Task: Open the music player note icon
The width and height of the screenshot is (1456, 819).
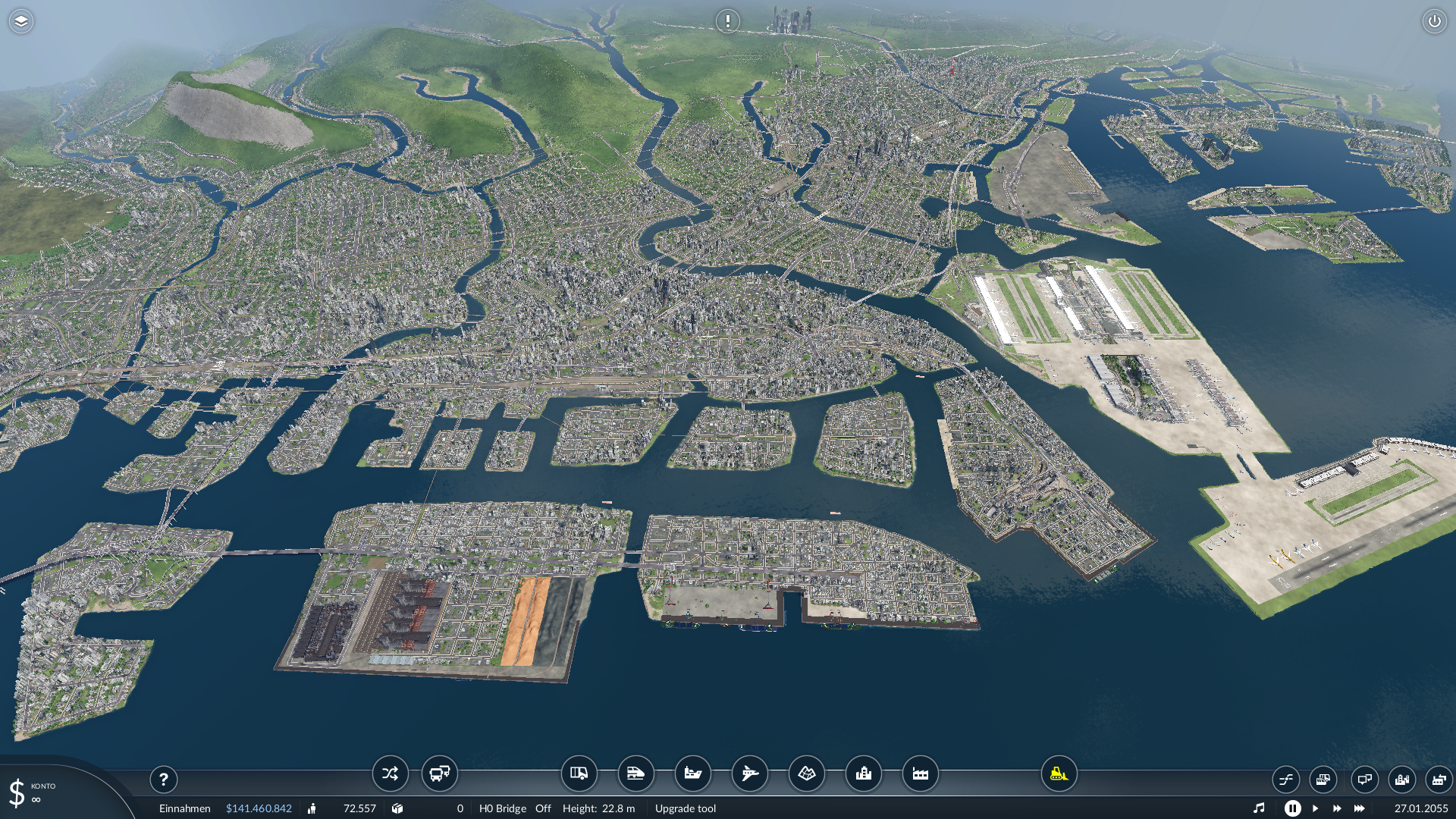Action: tap(1259, 808)
